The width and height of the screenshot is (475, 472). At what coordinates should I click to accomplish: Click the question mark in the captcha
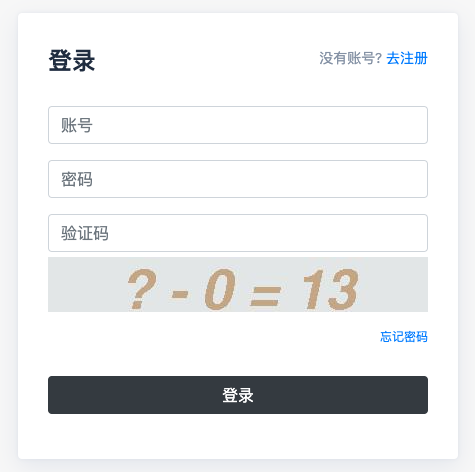(141, 289)
